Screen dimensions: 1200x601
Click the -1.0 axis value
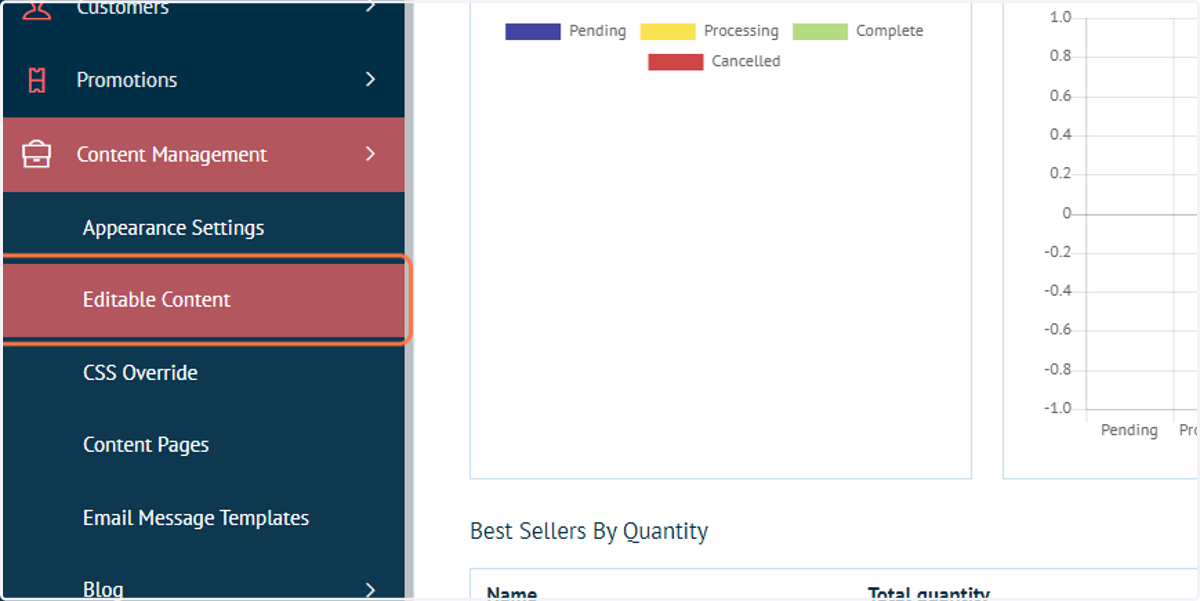click(x=1058, y=409)
